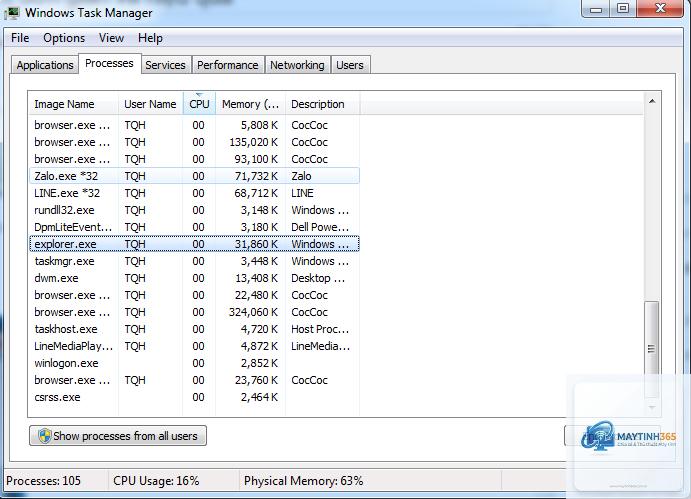Sort by Memory column header
691x499 pixels.
click(250, 104)
